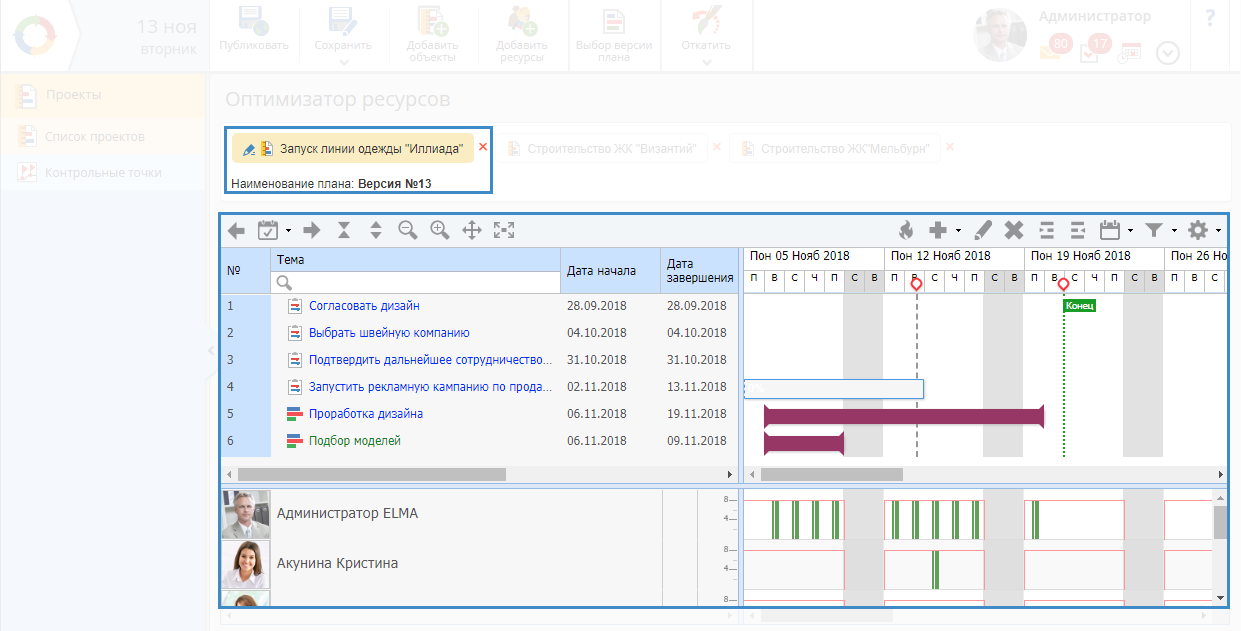Click the left arrow navigation icon
This screenshot has width=1241, height=631.
[x=236, y=231]
